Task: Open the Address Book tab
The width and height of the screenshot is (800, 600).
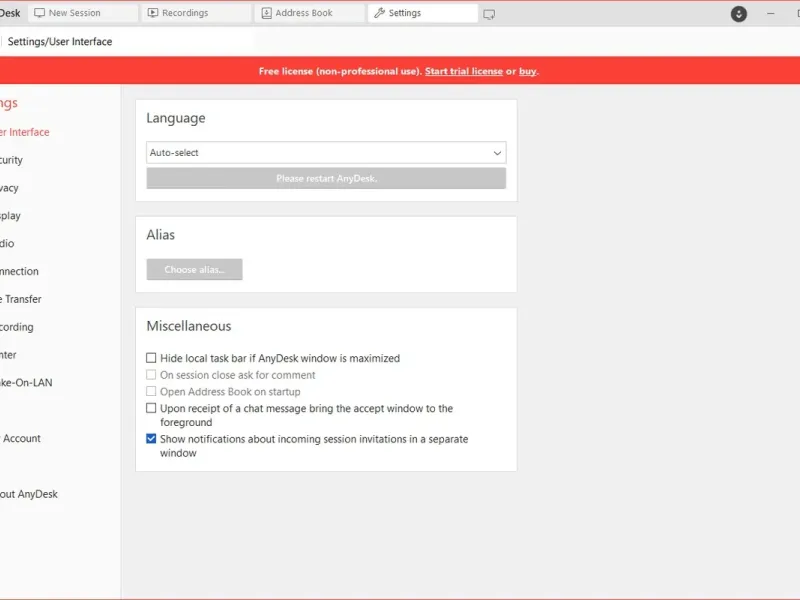Action: (x=309, y=13)
